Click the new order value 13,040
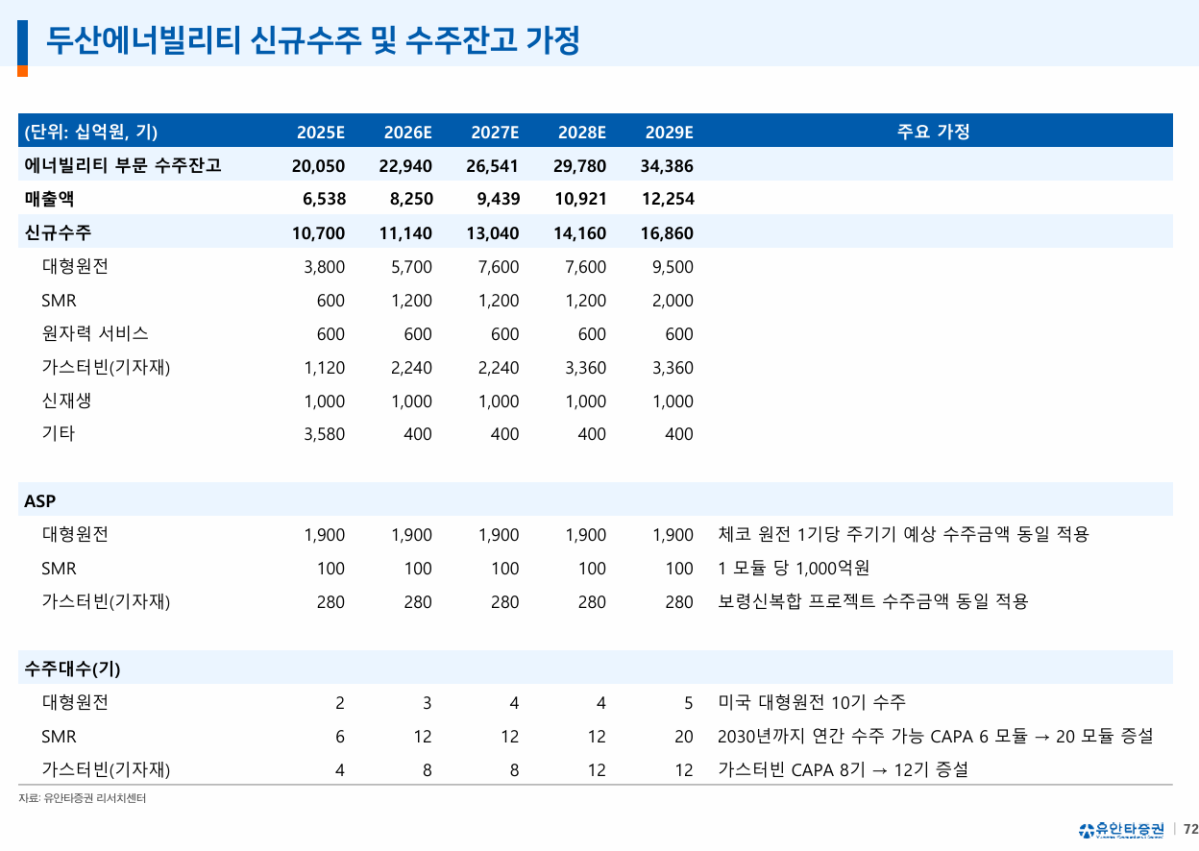This screenshot has height=851, width=1199. [492, 233]
